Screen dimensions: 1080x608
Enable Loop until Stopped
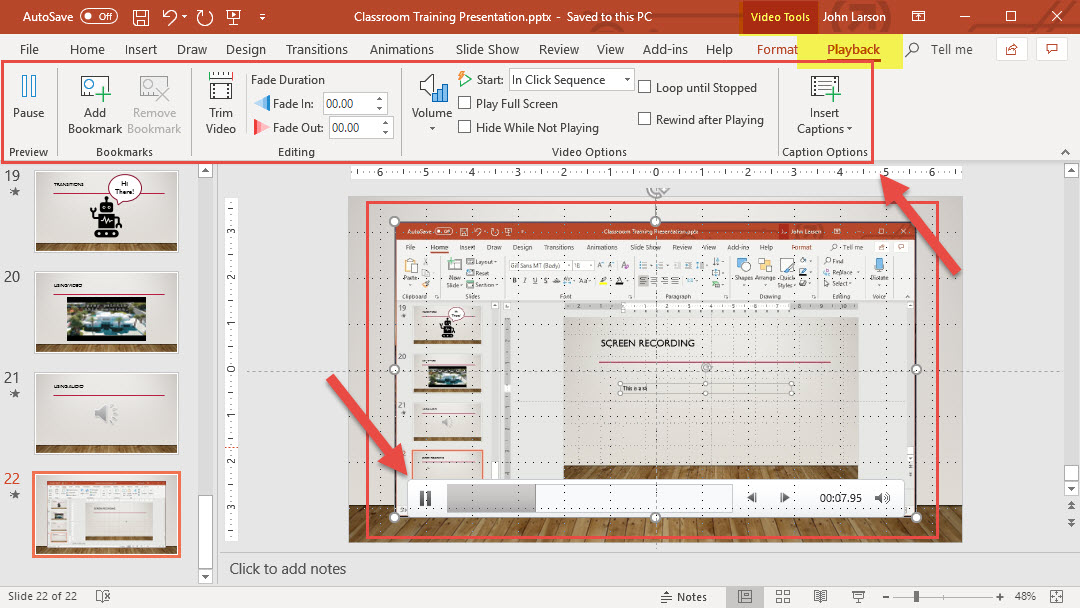(645, 88)
